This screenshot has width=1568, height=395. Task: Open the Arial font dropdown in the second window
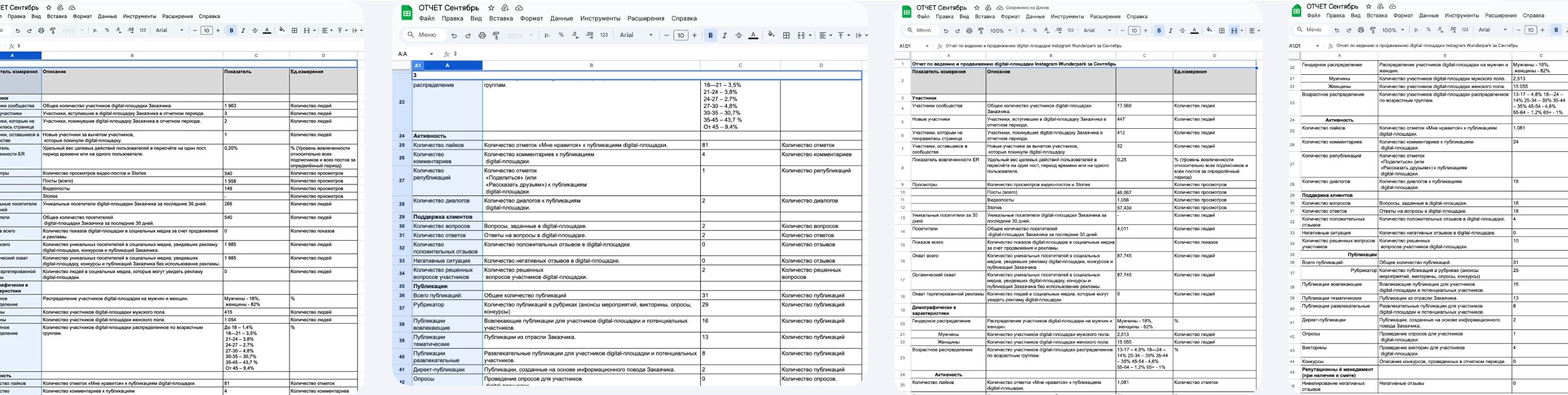[636, 35]
